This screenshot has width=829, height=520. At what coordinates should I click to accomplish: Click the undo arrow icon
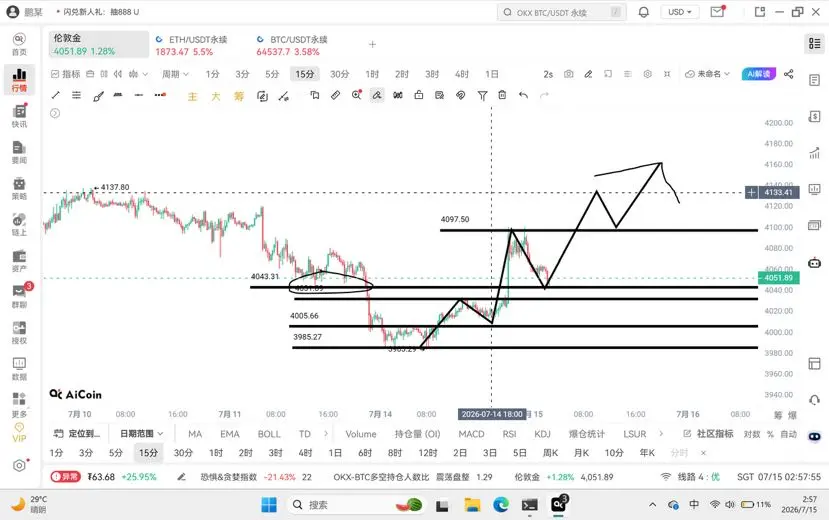click(523, 95)
